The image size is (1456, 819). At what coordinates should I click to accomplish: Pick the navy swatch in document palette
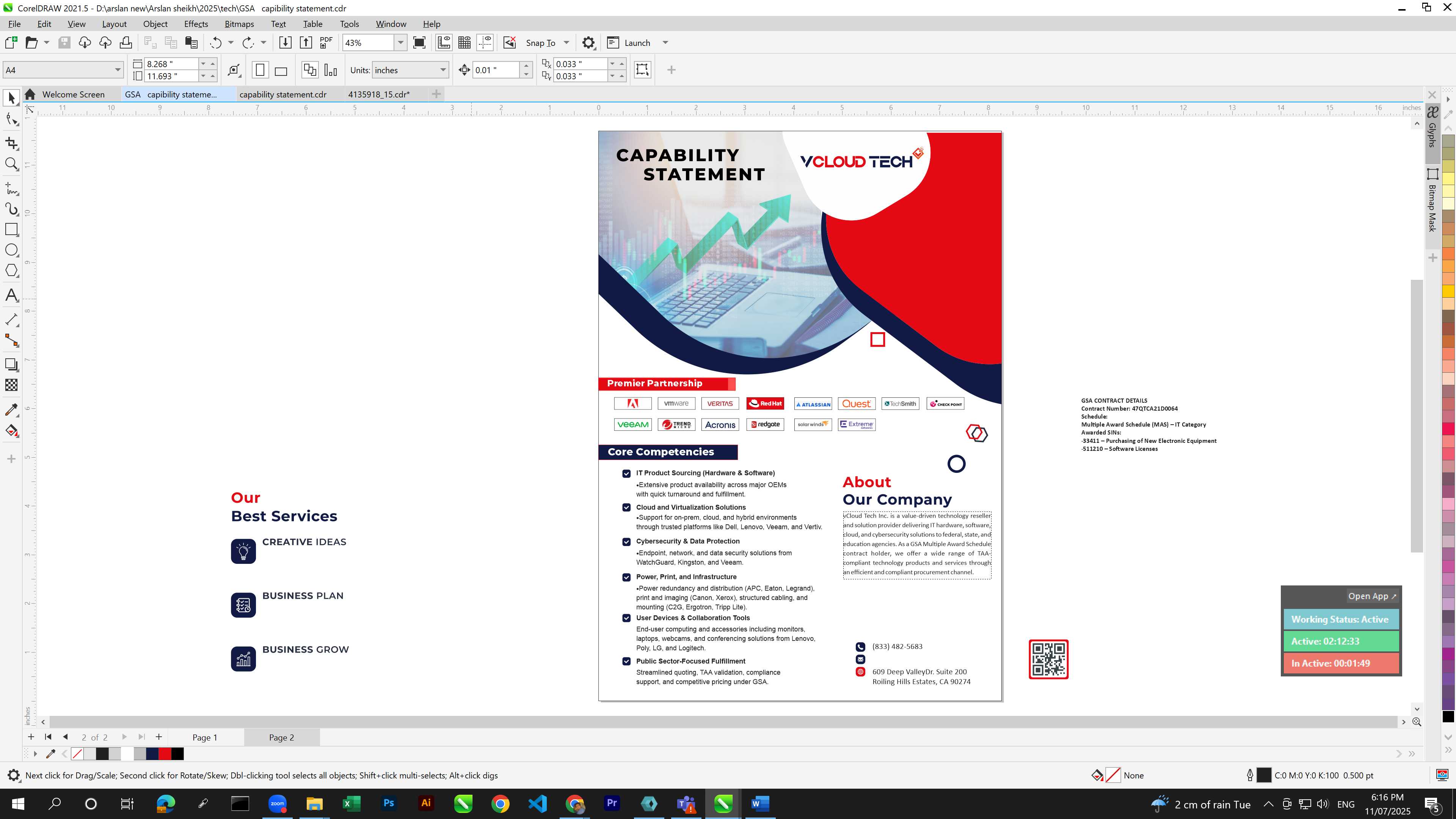152,753
